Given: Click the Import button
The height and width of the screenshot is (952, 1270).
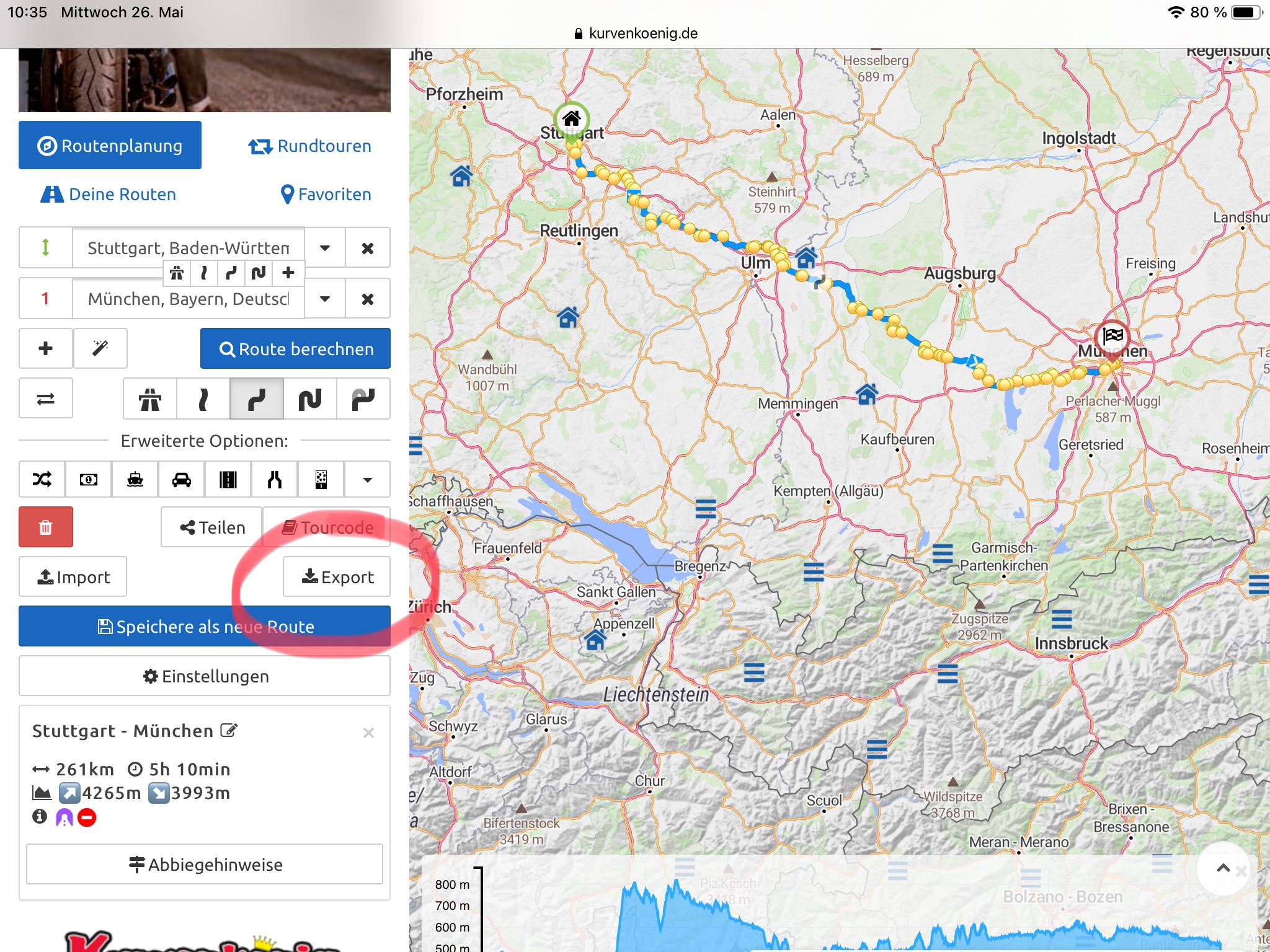Looking at the screenshot, I should click(x=73, y=577).
